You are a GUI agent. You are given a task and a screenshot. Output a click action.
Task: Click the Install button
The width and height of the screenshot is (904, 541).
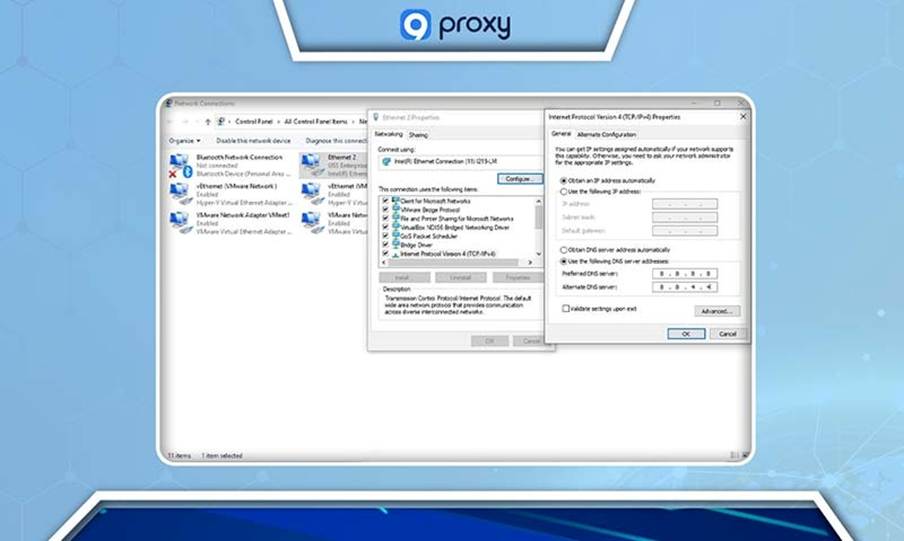click(x=405, y=277)
